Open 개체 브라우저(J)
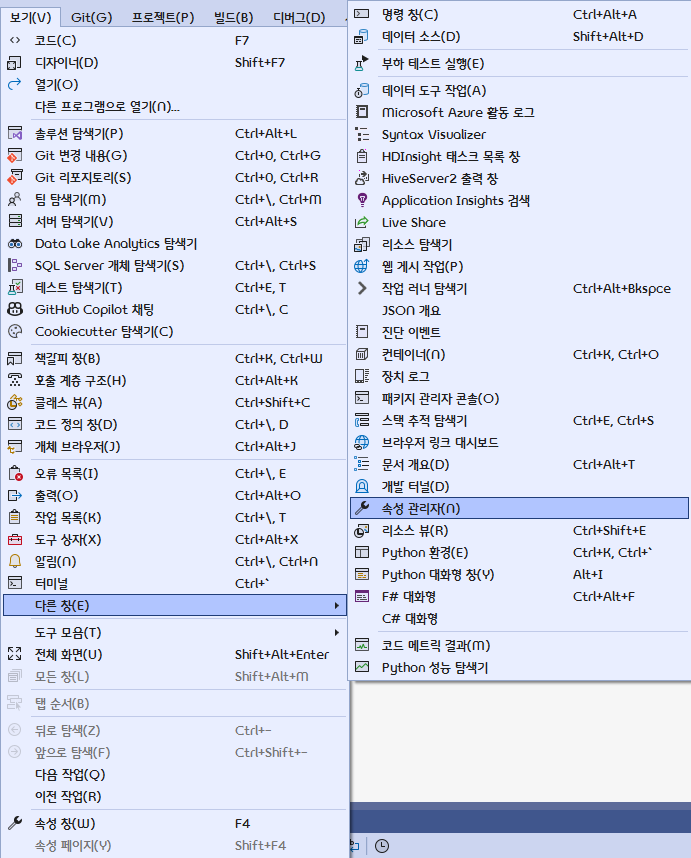 point(175,447)
